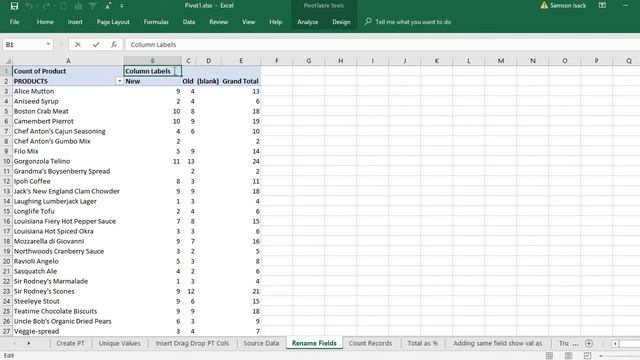Open the Help ribbon tab
This screenshot has width=640, height=360.
pyautogui.click(x=276, y=22)
